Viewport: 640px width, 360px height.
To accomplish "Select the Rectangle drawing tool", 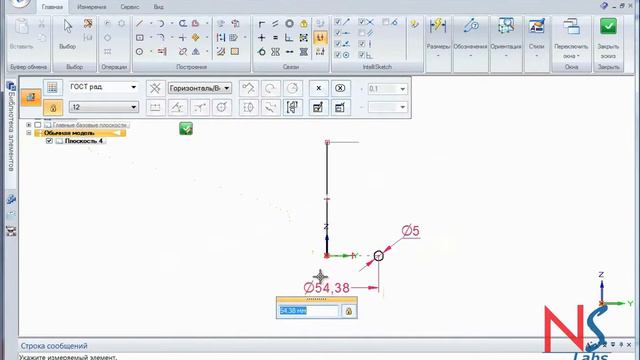I will pyautogui.click(x=140, y=38).
